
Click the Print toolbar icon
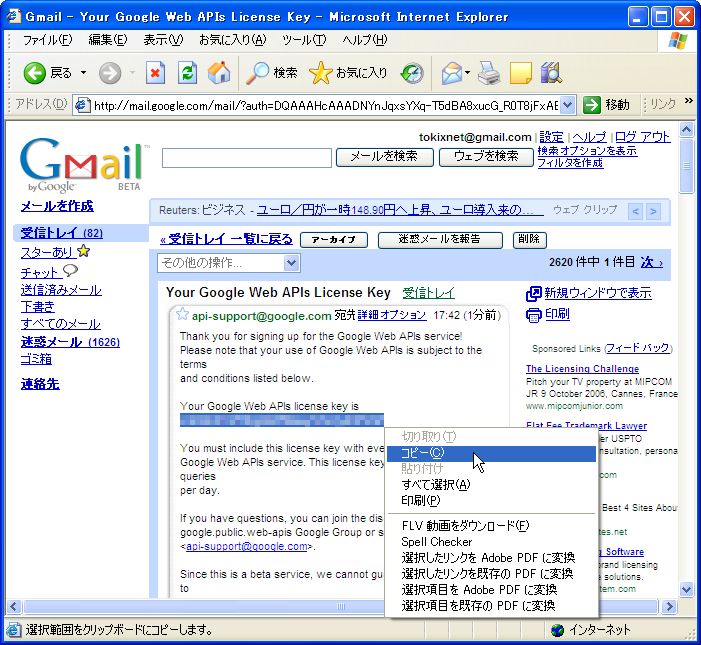489,73
